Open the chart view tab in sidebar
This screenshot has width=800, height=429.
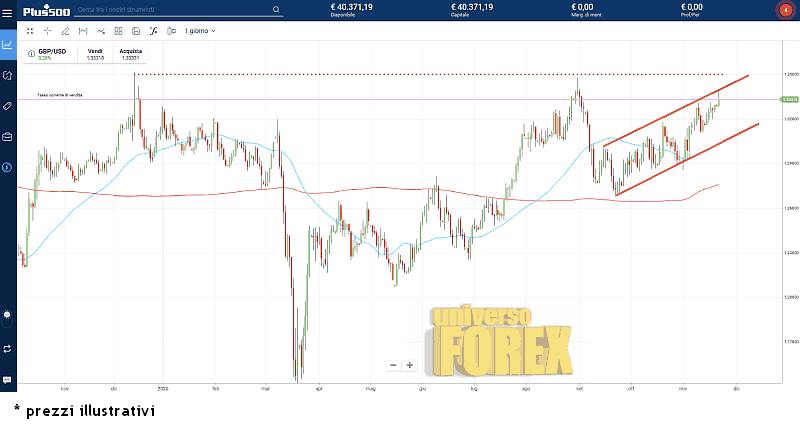8,44
